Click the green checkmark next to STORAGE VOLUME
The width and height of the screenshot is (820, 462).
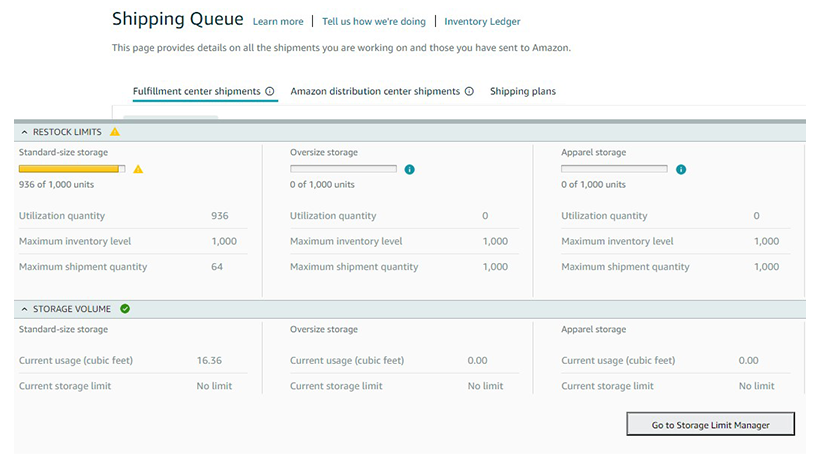click(125, 309)
